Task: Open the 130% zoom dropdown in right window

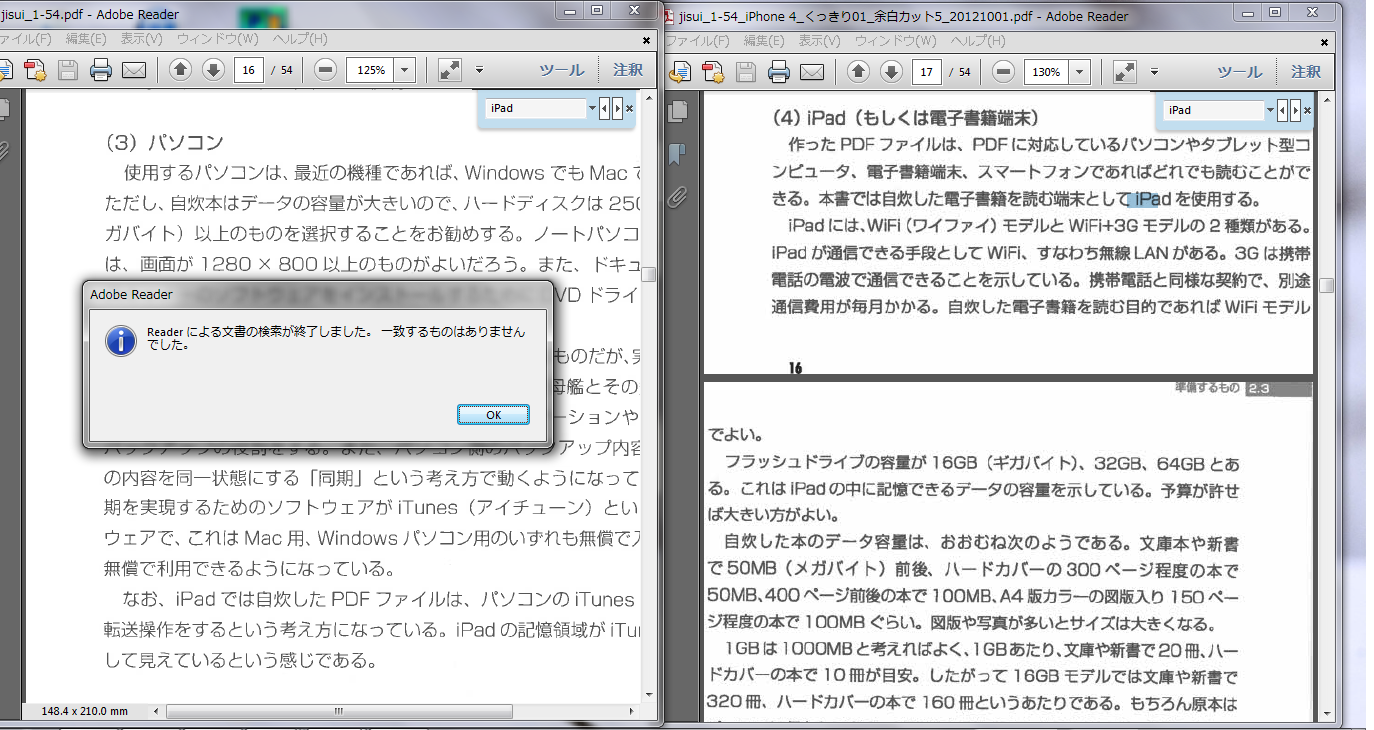Action: 1079,72
